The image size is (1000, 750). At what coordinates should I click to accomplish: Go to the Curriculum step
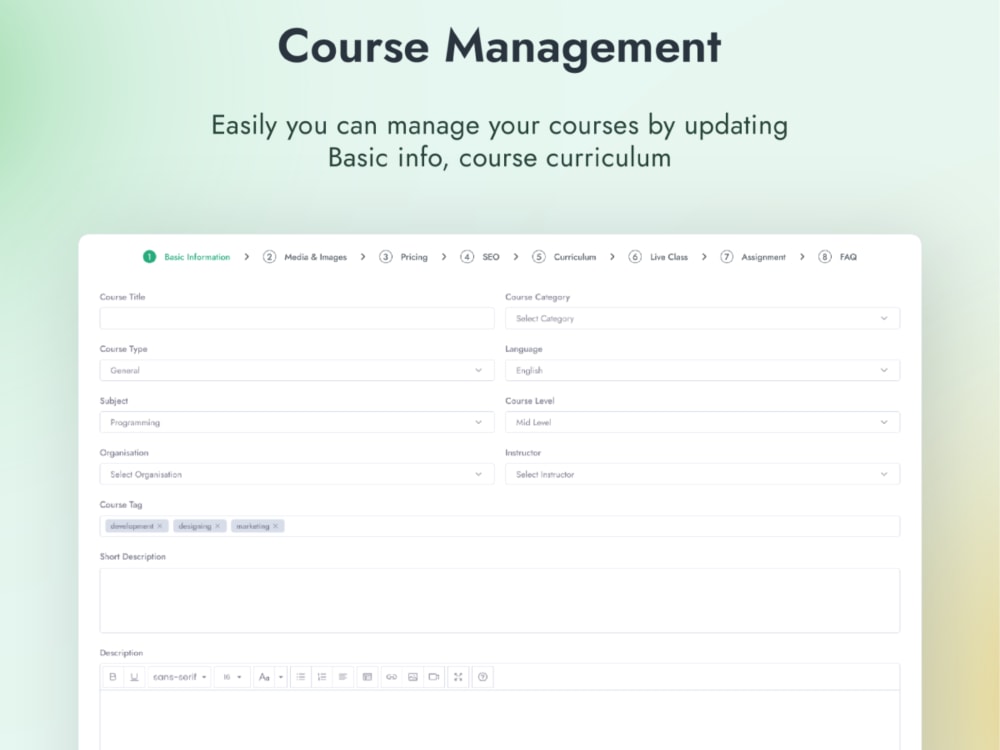coord(573,257)
